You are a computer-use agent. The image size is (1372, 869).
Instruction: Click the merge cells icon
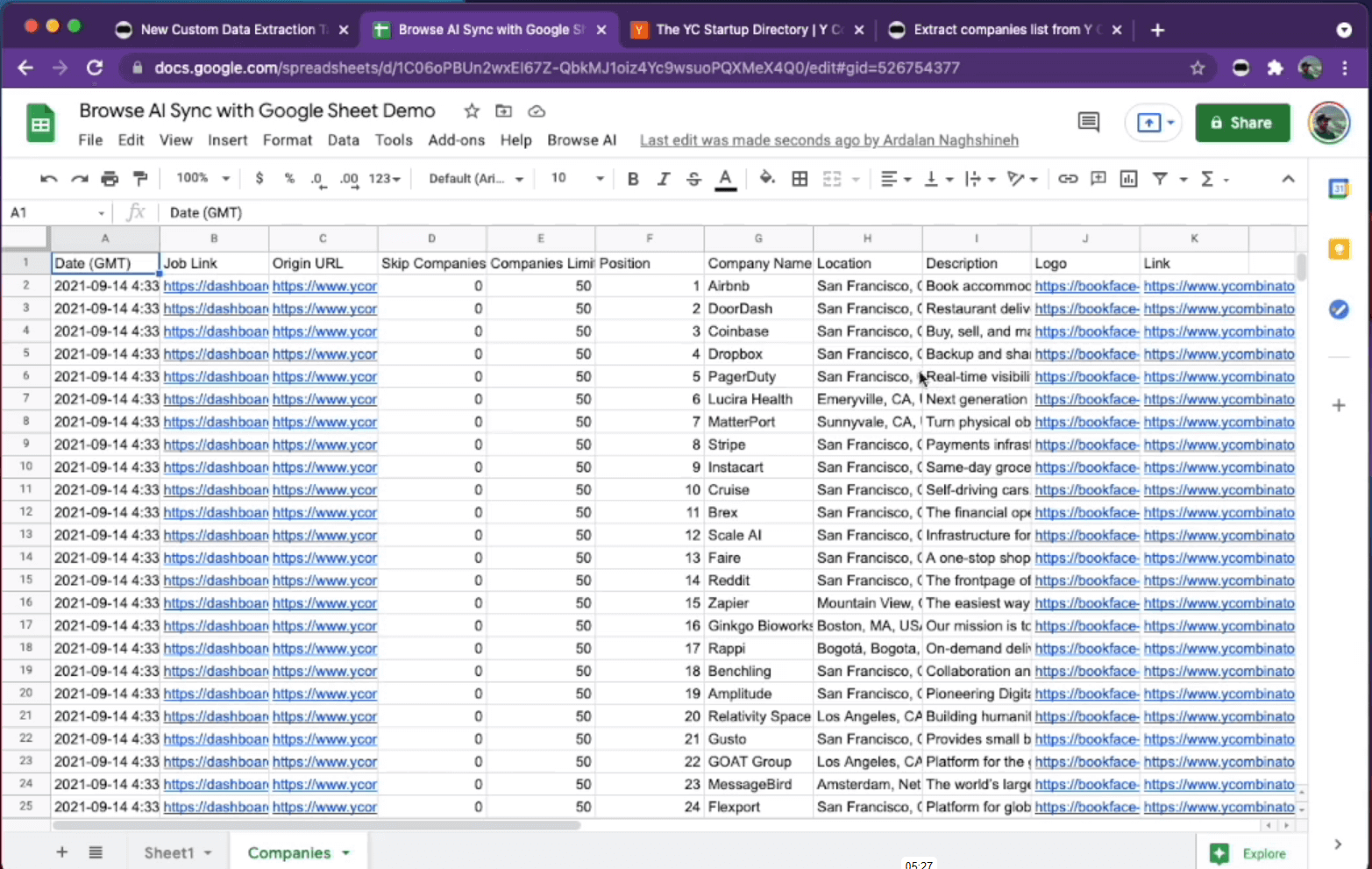click(832, 179)
